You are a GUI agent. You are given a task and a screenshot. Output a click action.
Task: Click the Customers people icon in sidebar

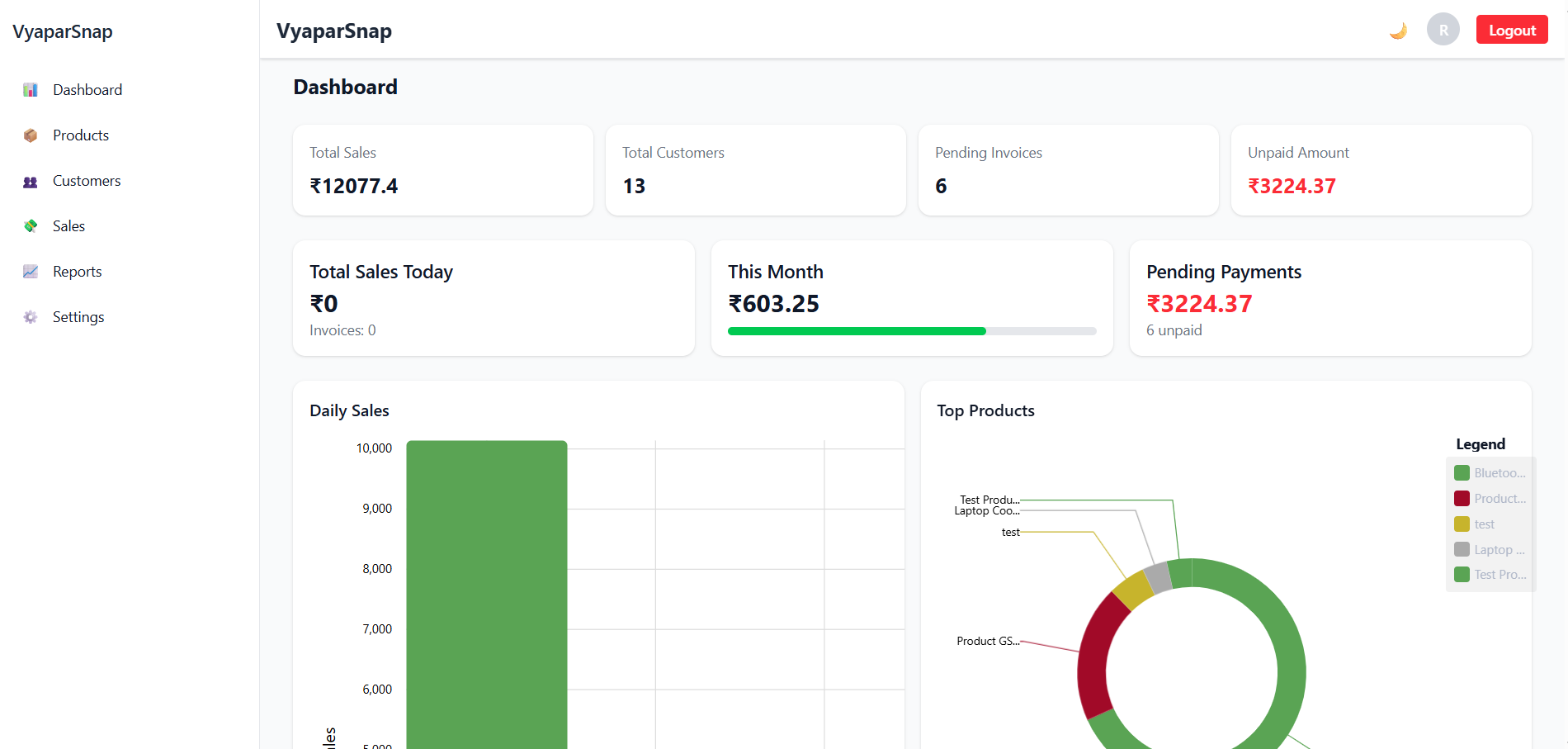coord(31,182)
